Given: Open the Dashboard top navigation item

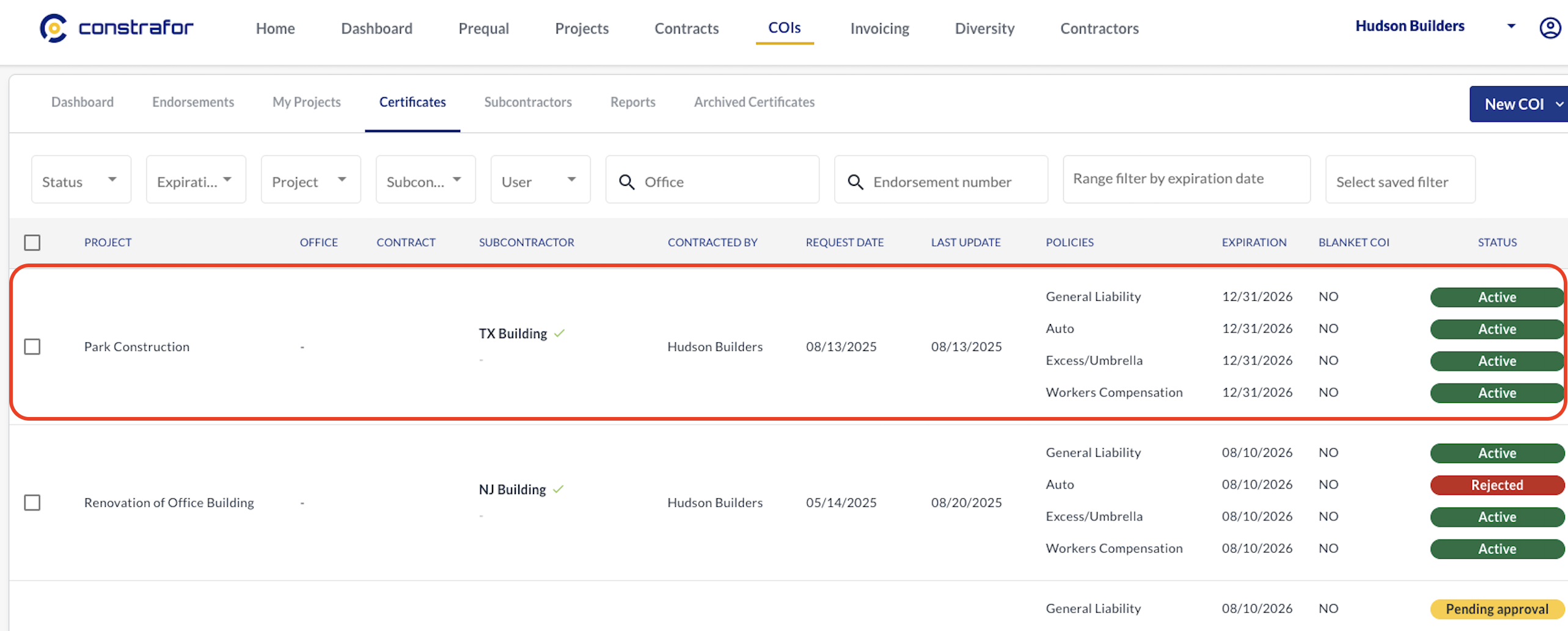Looking at the screenshot, I should [376, 28].
